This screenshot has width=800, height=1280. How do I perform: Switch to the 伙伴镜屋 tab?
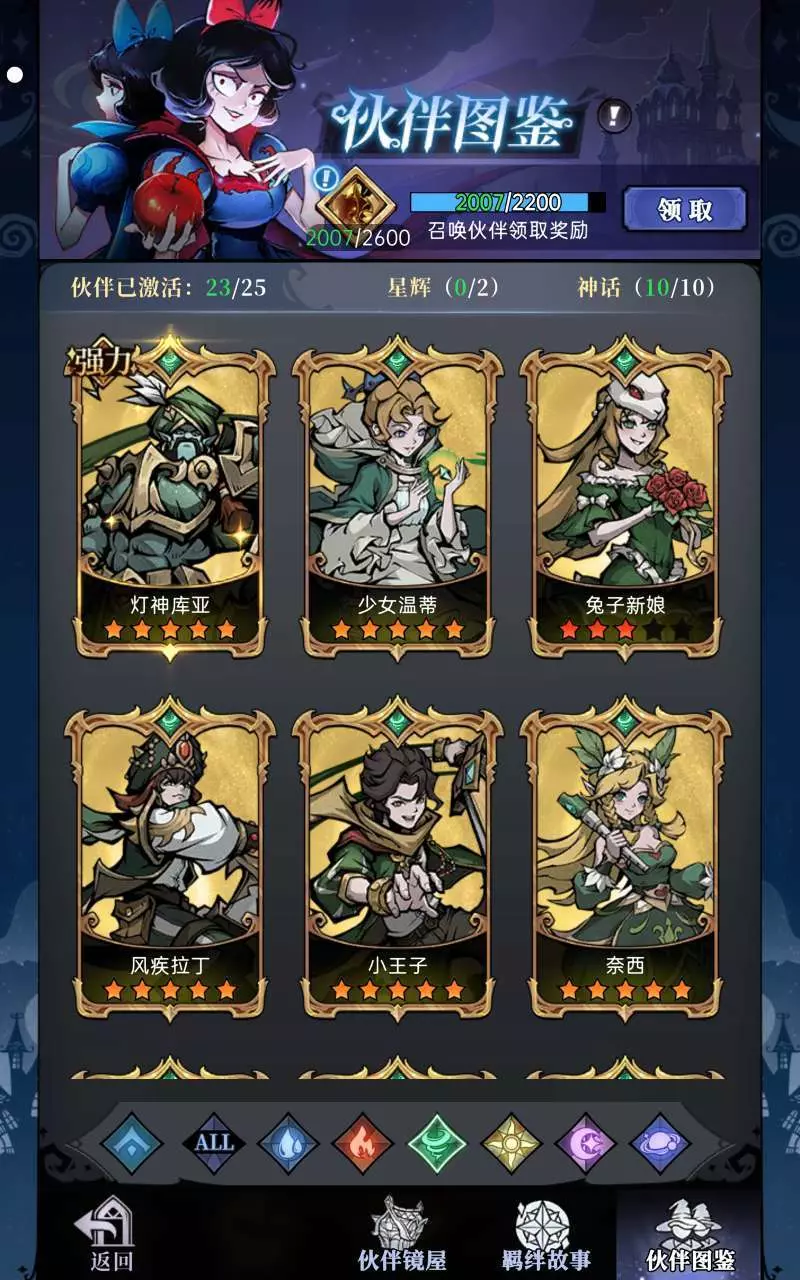[x=402, y=1234]
